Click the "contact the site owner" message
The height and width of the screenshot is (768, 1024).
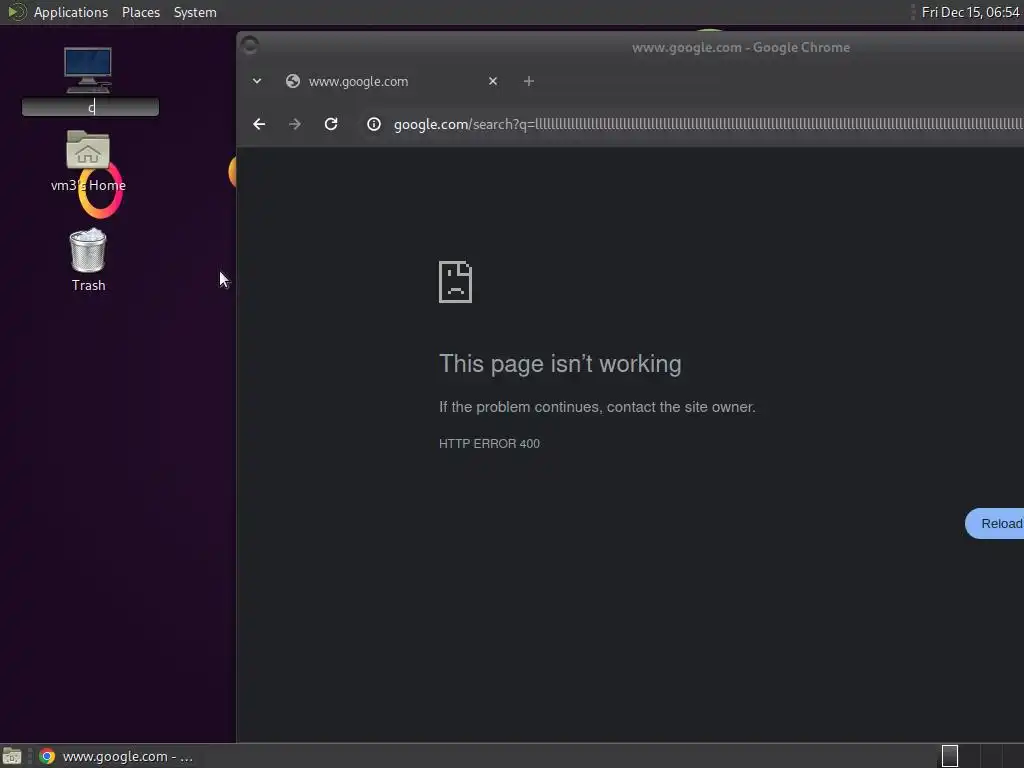597,407
